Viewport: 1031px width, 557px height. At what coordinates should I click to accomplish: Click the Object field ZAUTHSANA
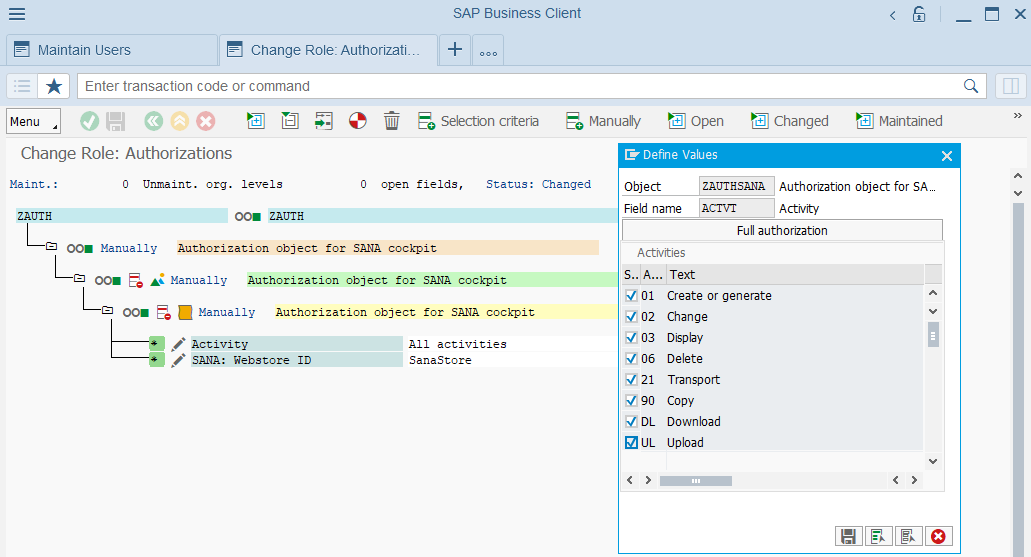pos(736,186)
